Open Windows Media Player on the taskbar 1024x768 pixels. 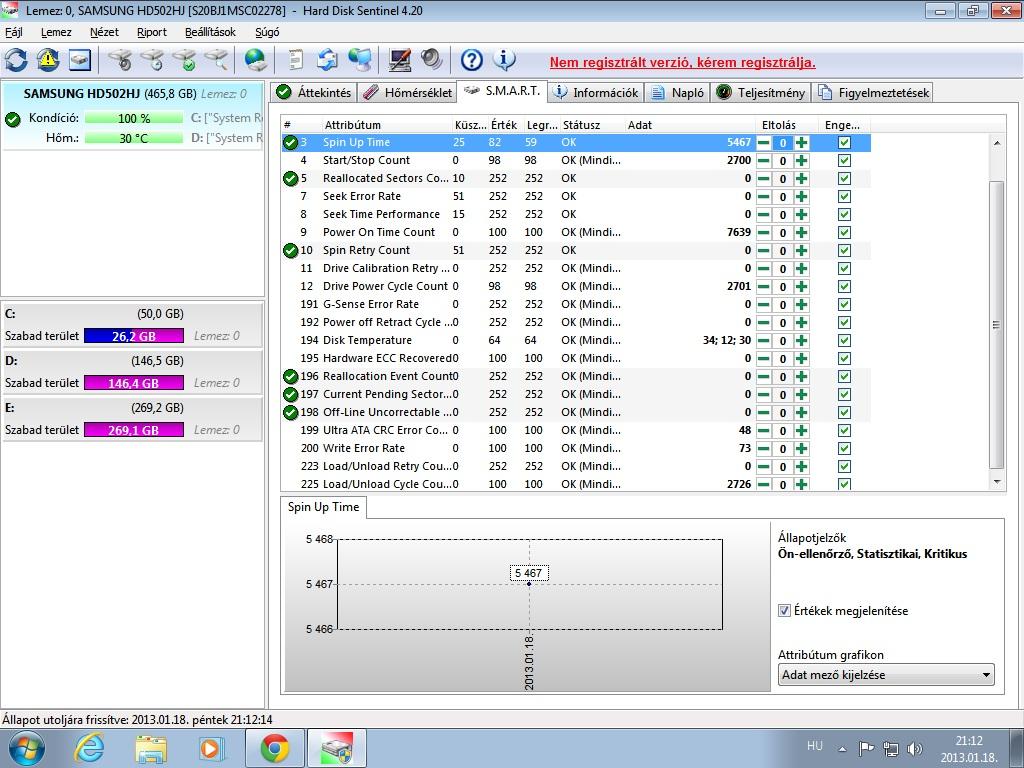(x=212, y=748)
